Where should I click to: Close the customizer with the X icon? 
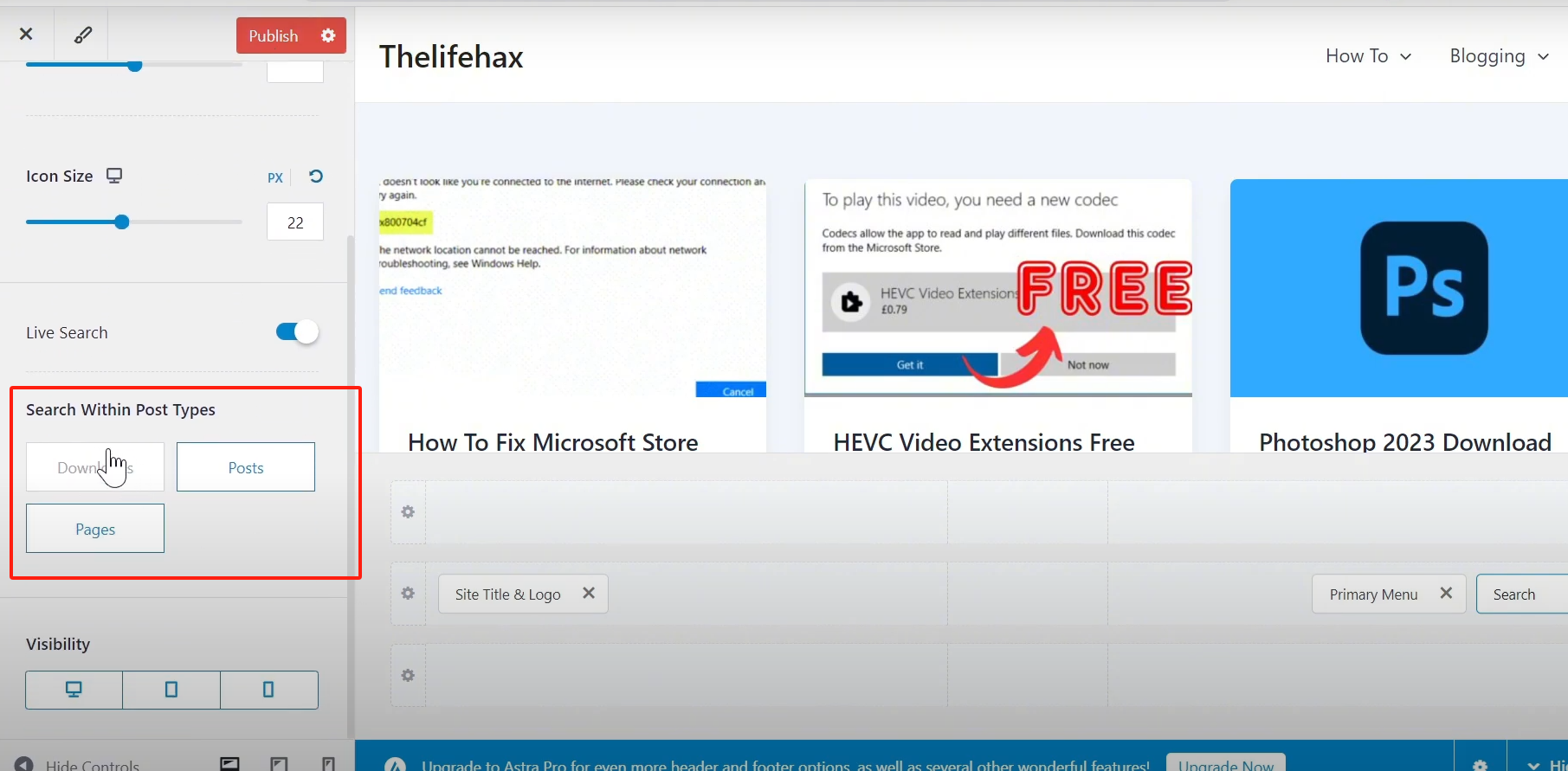(x=26, y=34)
